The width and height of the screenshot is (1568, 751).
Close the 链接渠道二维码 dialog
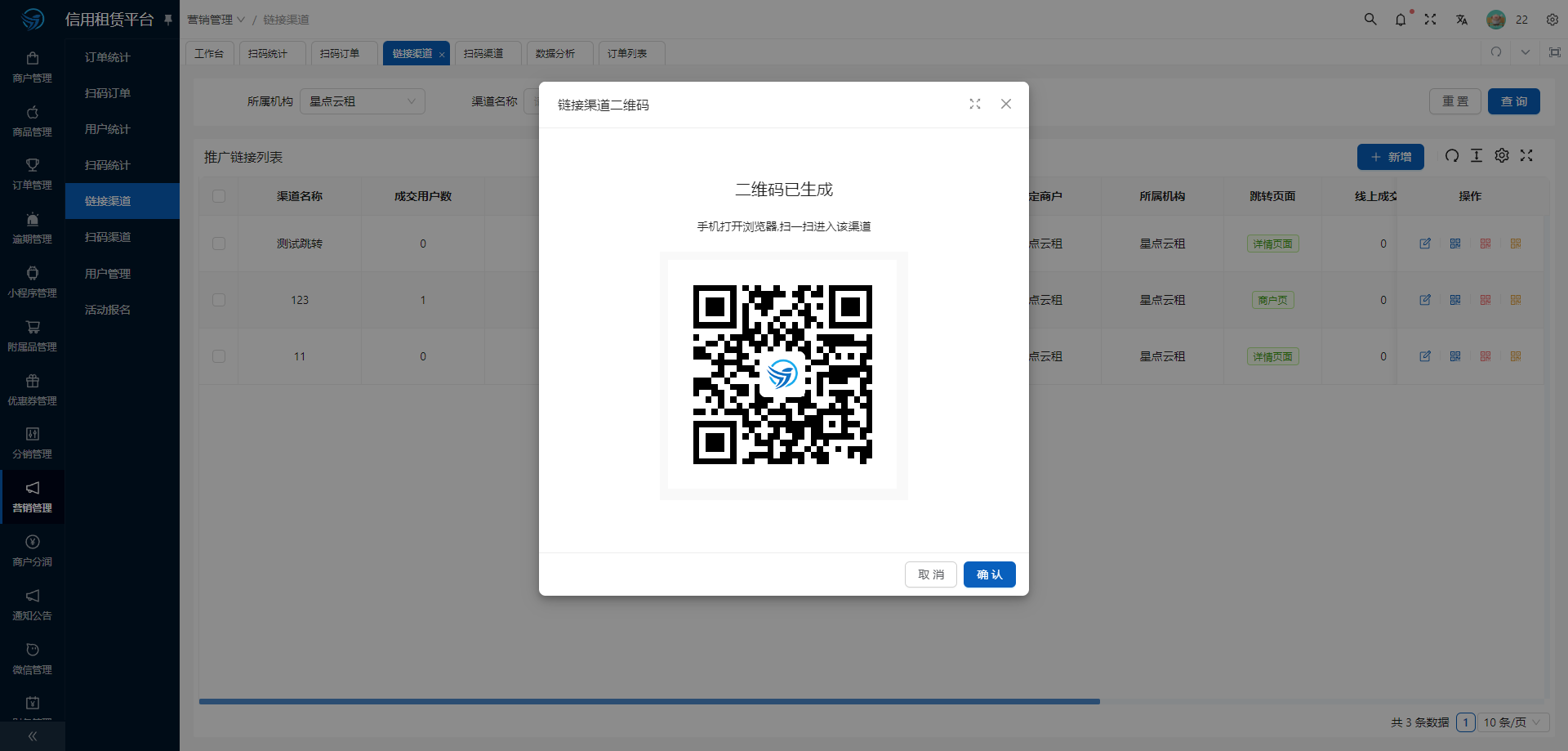[1006, 104]
